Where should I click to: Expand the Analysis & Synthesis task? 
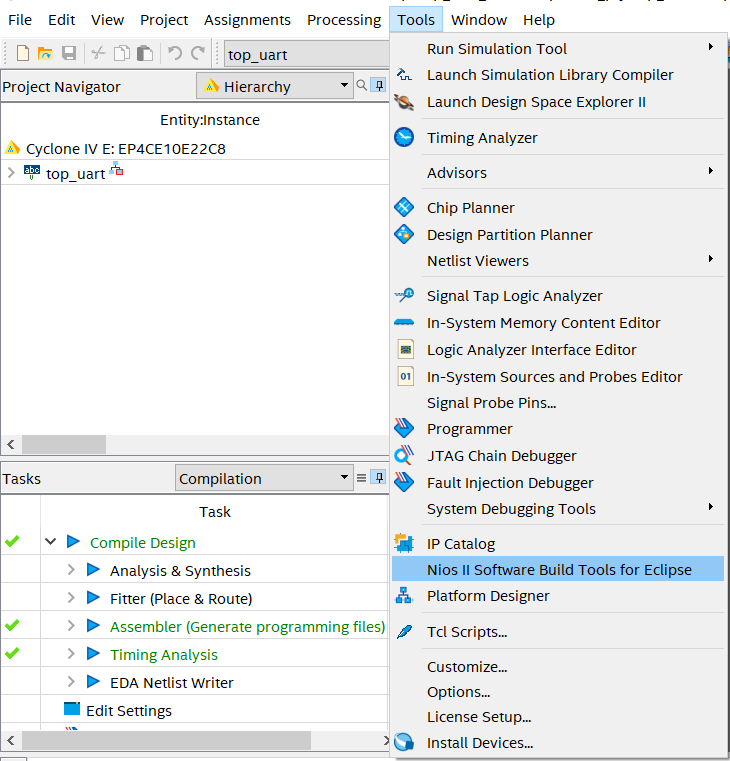point(71,570)
